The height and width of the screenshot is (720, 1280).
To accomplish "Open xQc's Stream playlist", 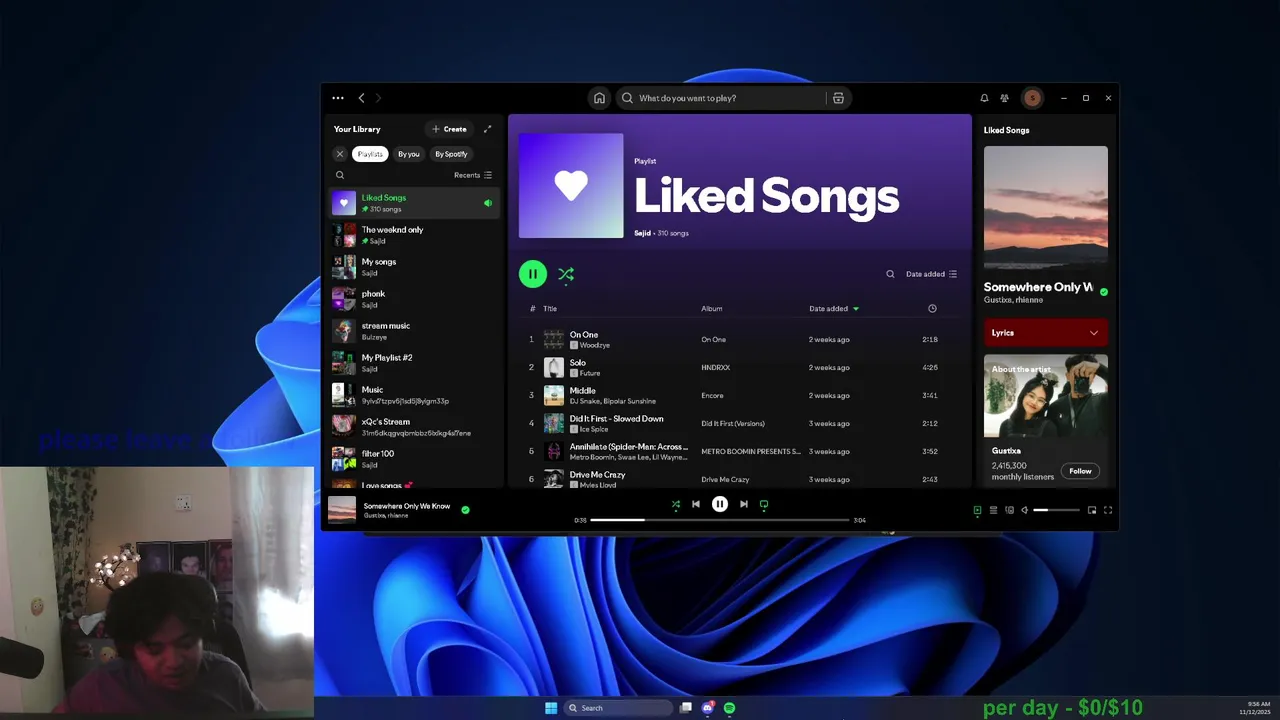I will [x=415, y=427].
